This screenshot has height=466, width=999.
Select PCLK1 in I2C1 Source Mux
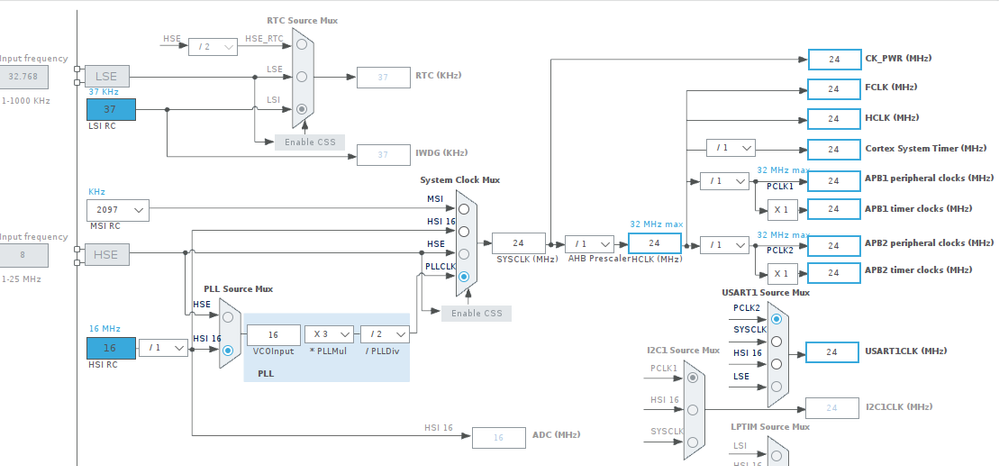pyautogui.click(x=693, y=377)
